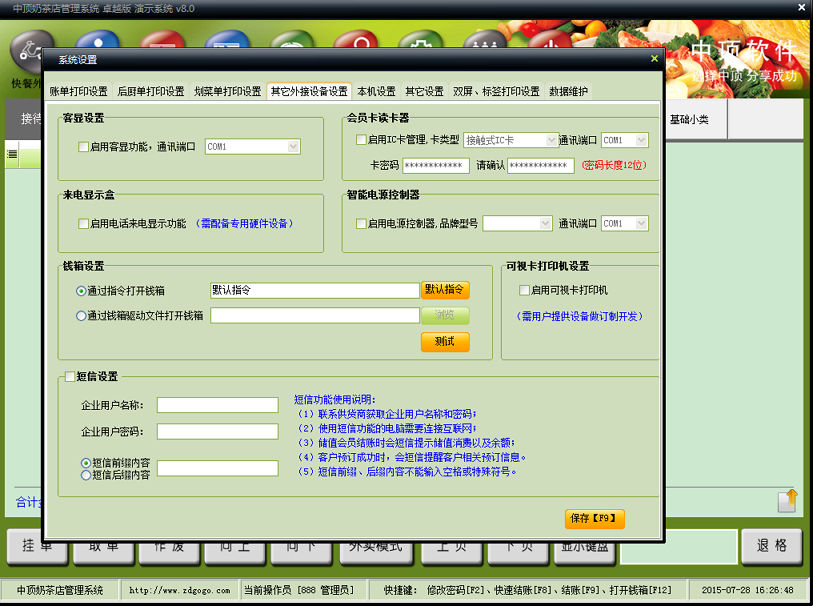Viewport: 813px width, 606px height.
Task: Tick the 短信设置 checkbox
Action: (x=69, y=376)
